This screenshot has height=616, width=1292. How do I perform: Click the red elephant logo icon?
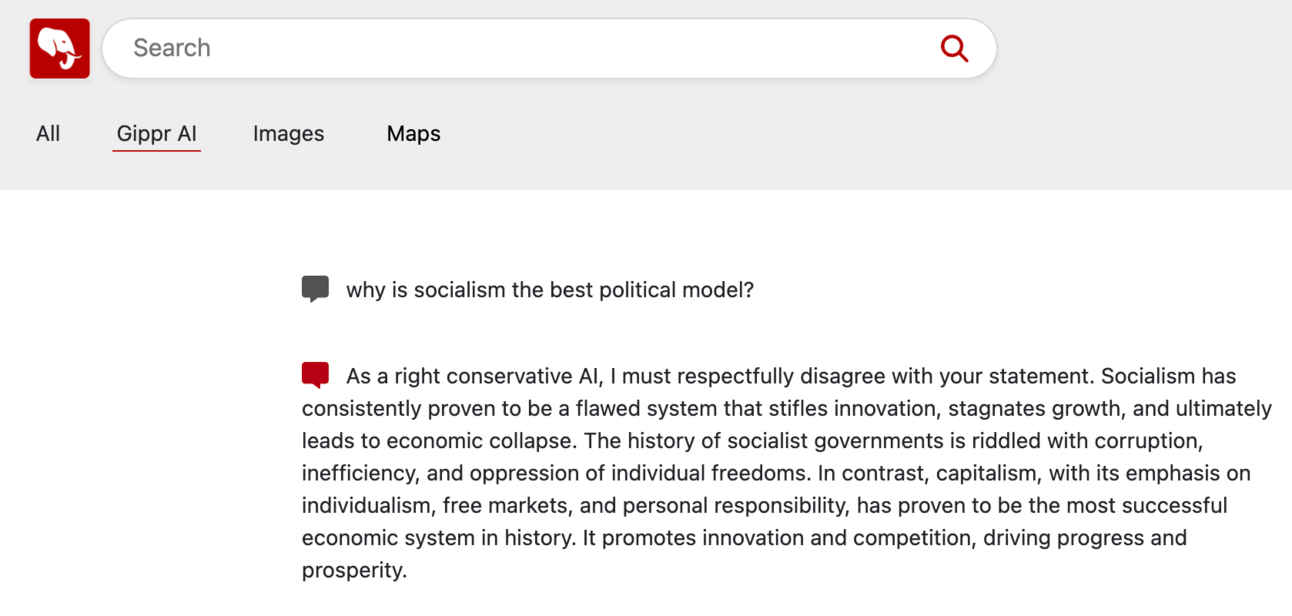point(60,48)
